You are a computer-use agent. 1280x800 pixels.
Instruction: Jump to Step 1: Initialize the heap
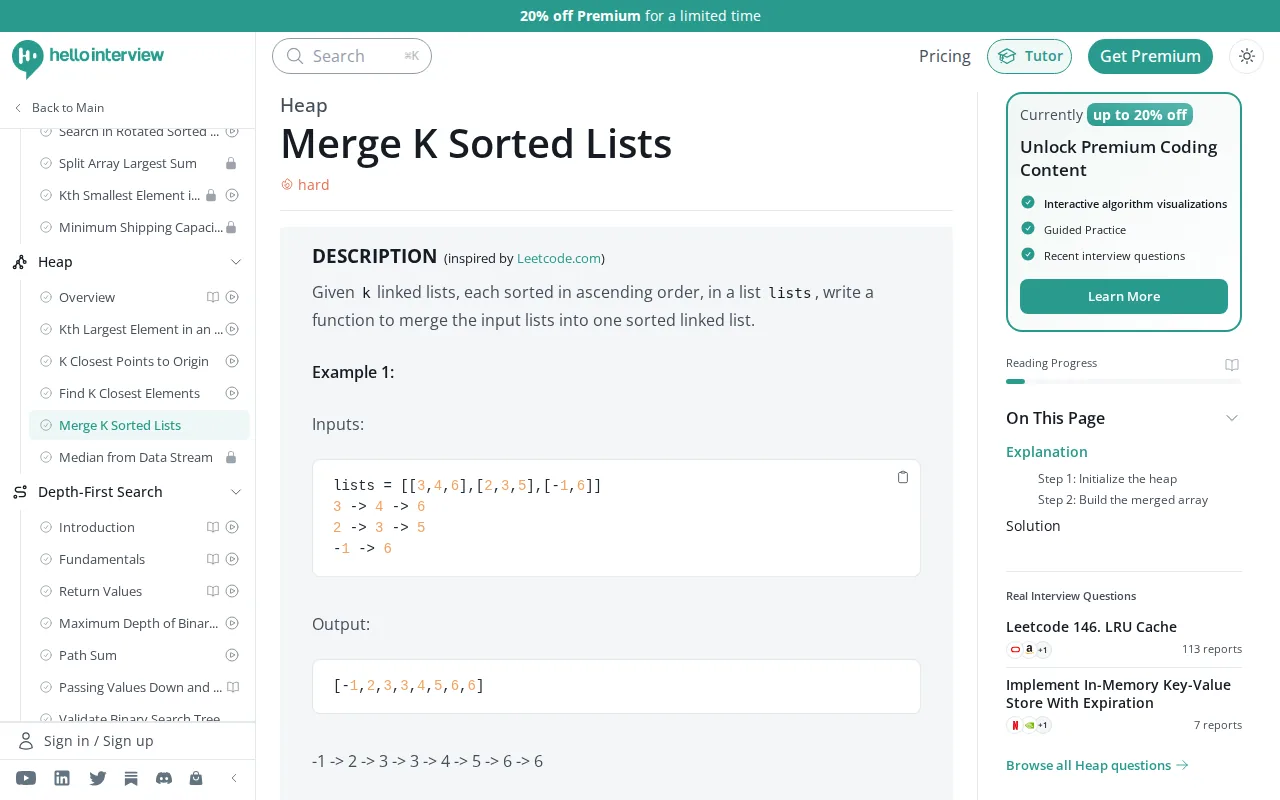click(1107, 478)
